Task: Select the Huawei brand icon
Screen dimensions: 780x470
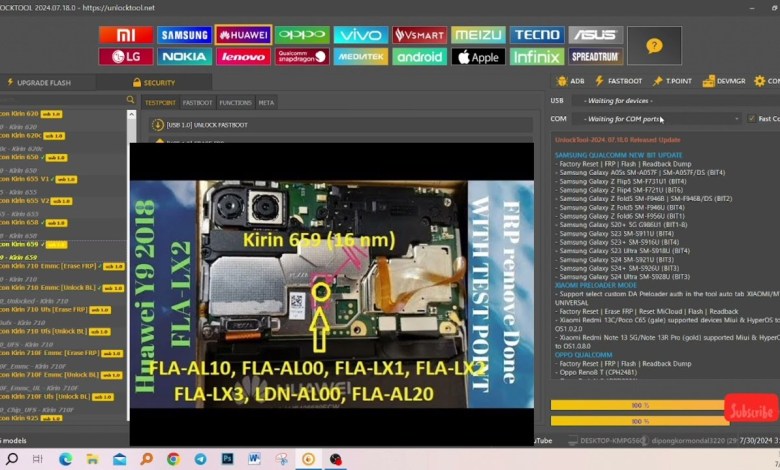Action: (x=243, y=35)
